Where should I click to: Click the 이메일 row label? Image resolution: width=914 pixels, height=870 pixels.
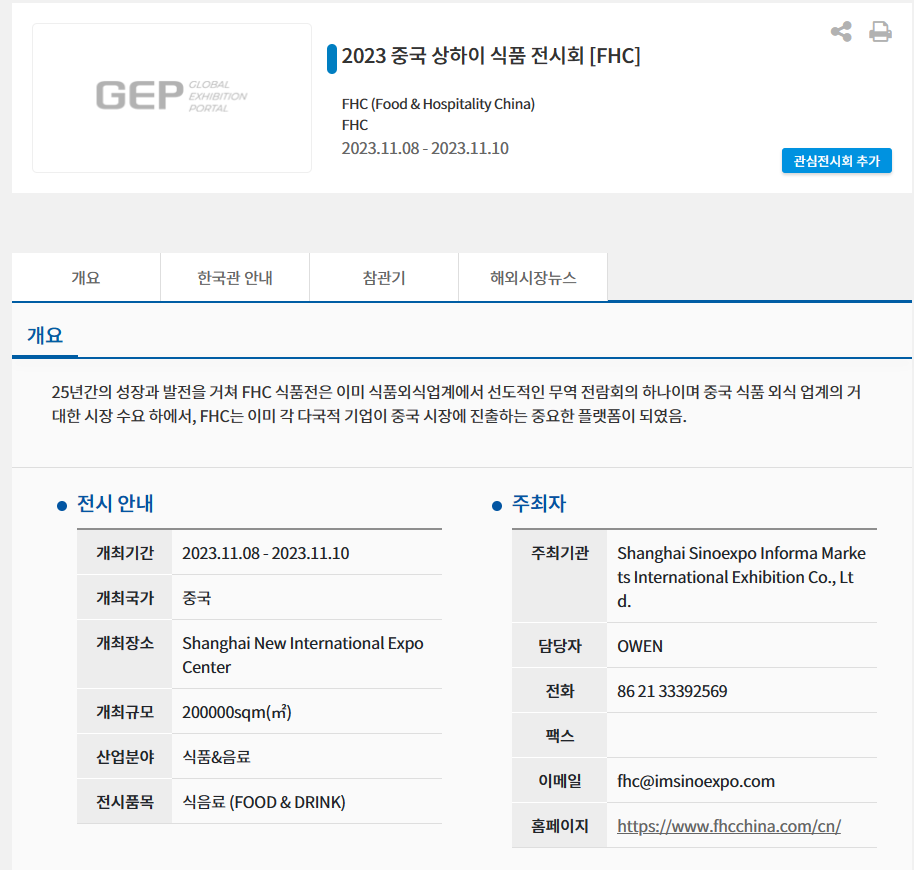(x=560, y=781)
